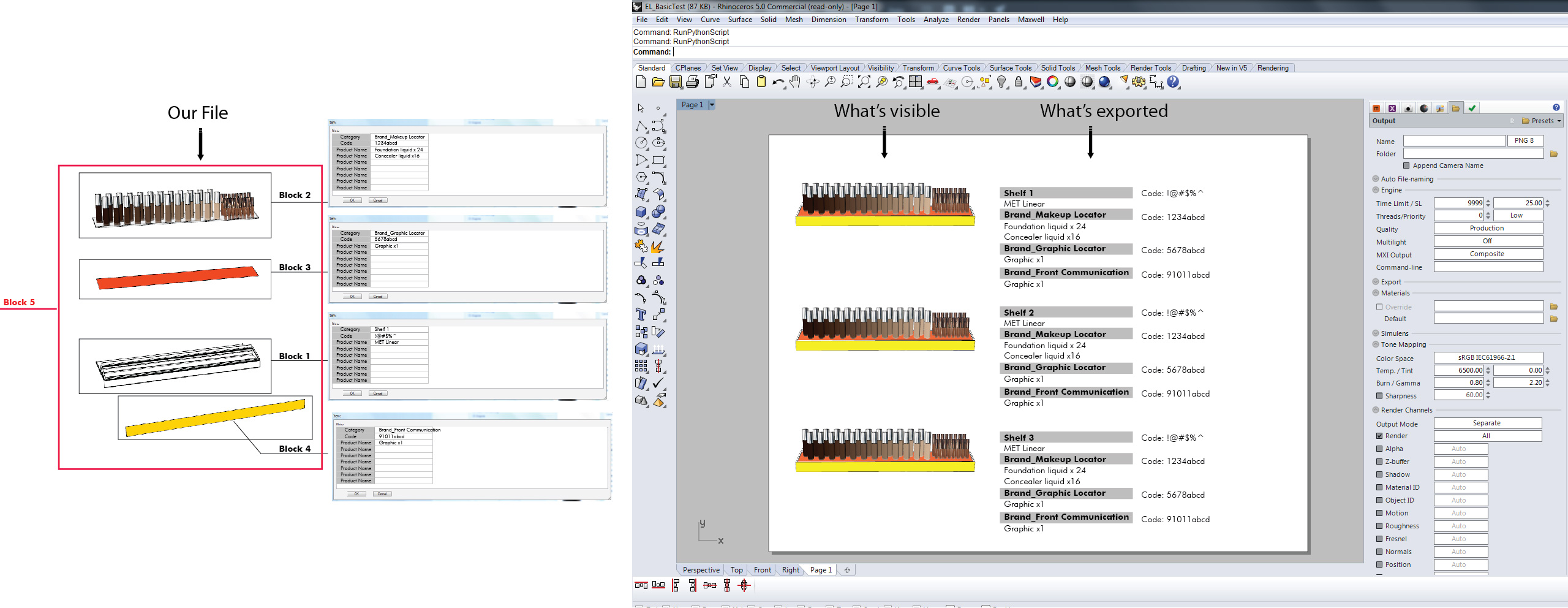Select the Rotate view toolbar icon
Screen dimensions: 1568x608
(812, 82)
